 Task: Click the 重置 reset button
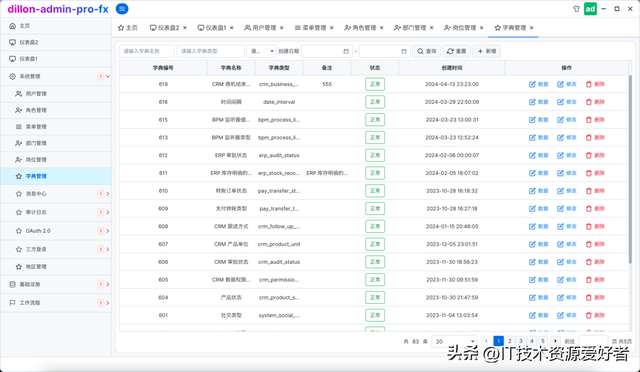tap(456, 51)
